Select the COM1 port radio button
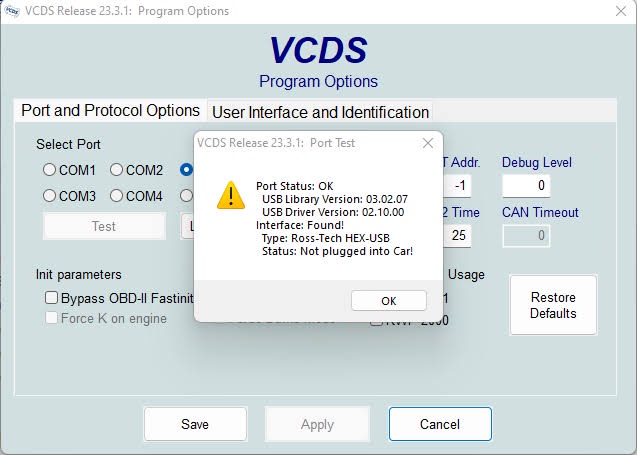Screen dimensions: 637x455 pos(50,170)
